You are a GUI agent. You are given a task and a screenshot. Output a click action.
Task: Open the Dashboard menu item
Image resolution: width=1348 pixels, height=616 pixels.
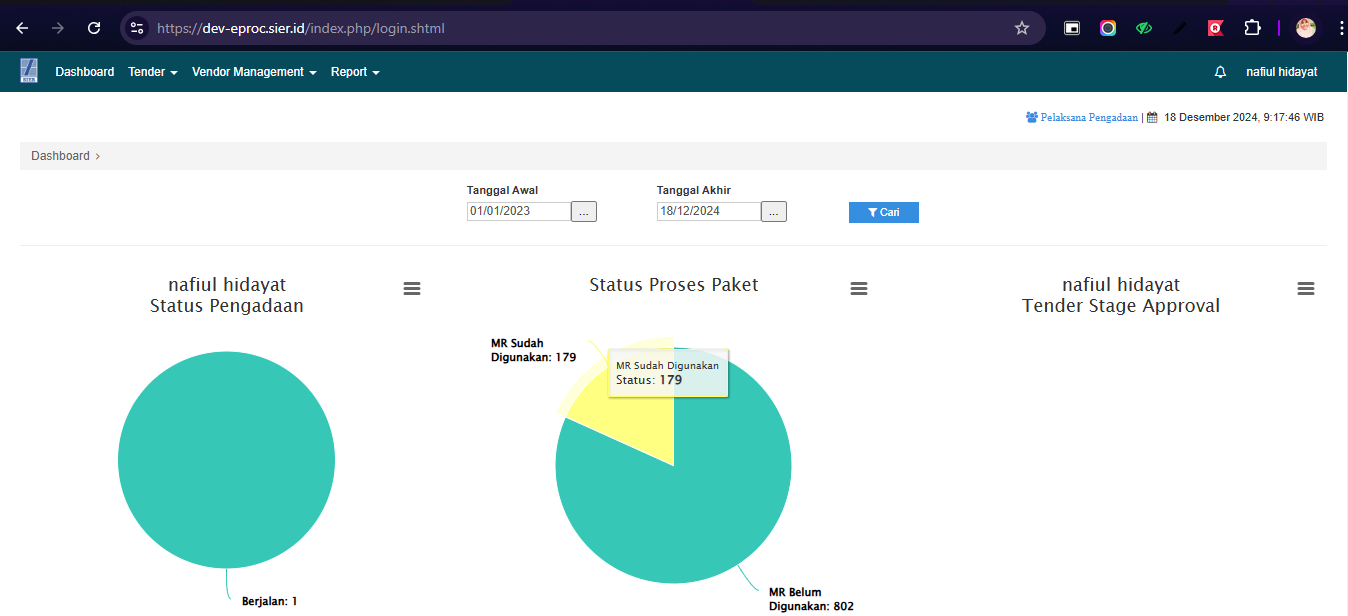(x=85, y=72)
